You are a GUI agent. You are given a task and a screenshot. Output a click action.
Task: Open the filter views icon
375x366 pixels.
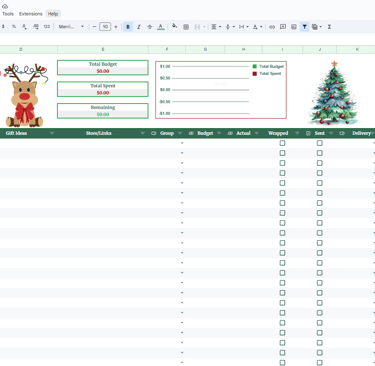[x=316, y=27]
